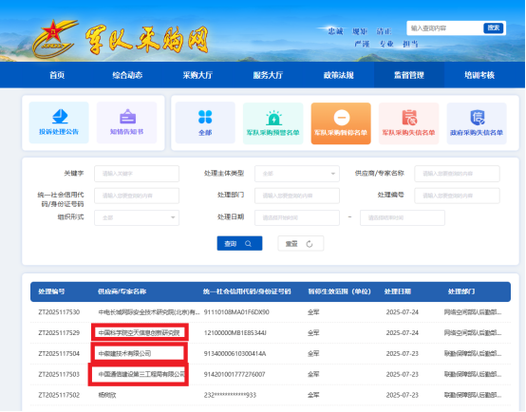Open the 综合动态 nav tab
Screen dimensions: 526x412
(x=127, y=75)
